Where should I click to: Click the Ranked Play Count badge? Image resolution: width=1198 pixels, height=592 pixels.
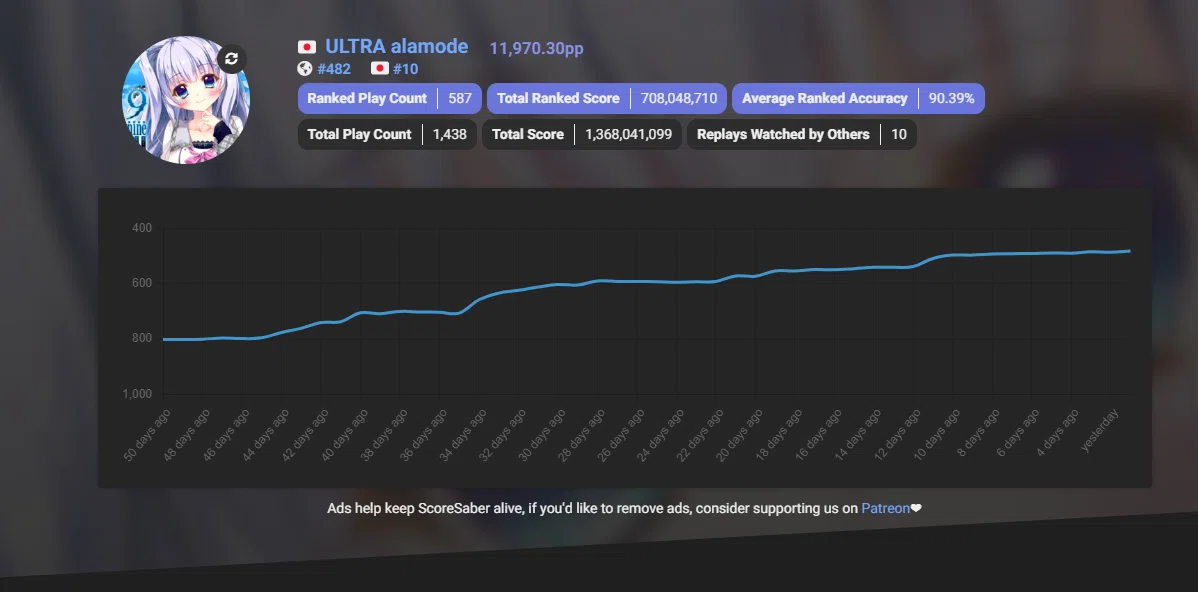[x=390, y=99]
